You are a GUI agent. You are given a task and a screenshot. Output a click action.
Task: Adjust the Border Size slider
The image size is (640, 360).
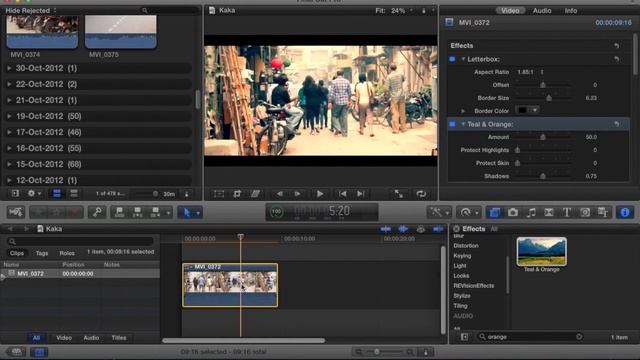point(549,98)
